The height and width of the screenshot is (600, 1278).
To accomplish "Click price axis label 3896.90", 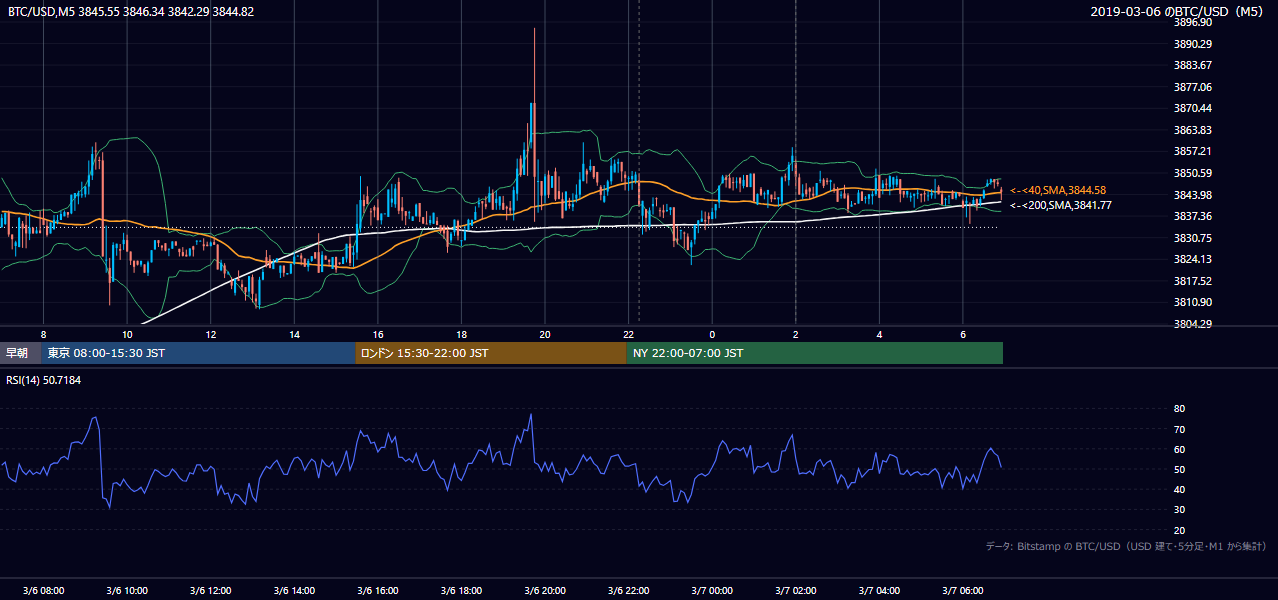I will (x=1193, y=22).
